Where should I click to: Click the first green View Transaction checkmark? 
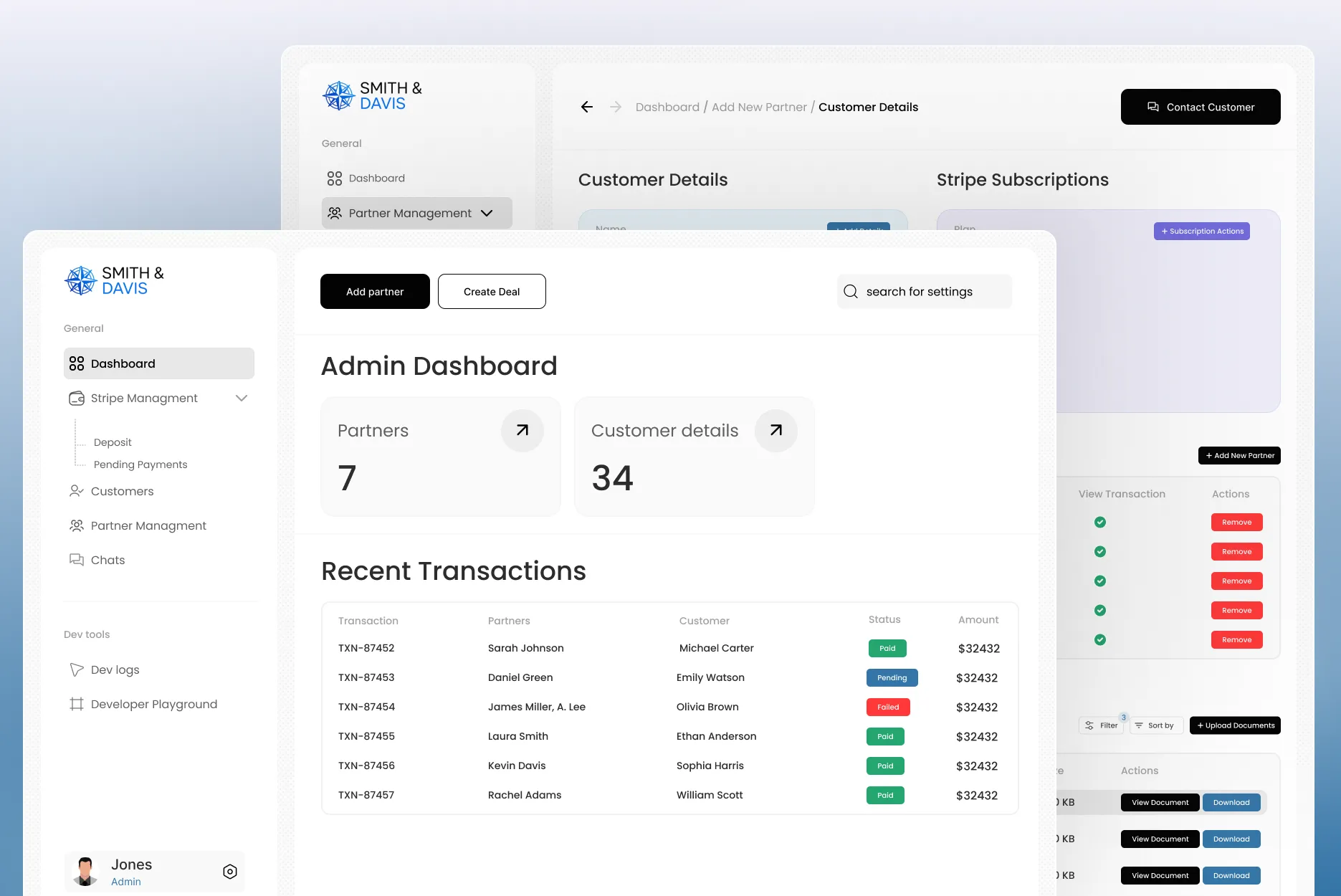click(x=1100, y=523)
